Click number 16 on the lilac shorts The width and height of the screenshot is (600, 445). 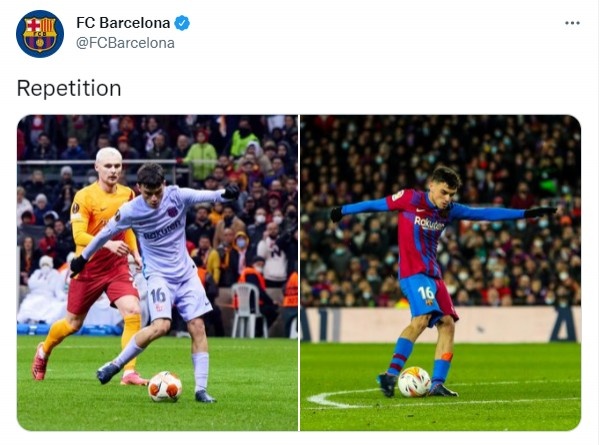point(158,295)
